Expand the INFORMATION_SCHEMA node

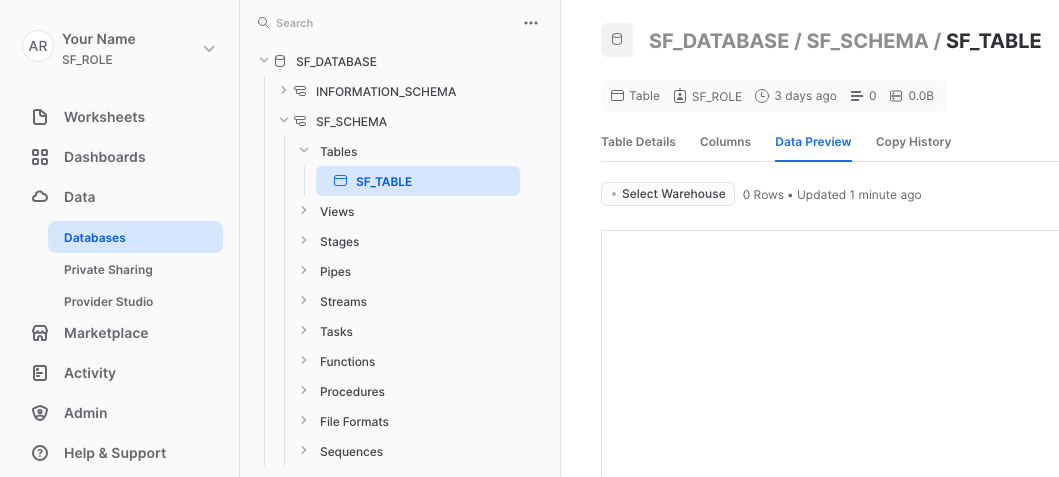[x=284, y=90]
